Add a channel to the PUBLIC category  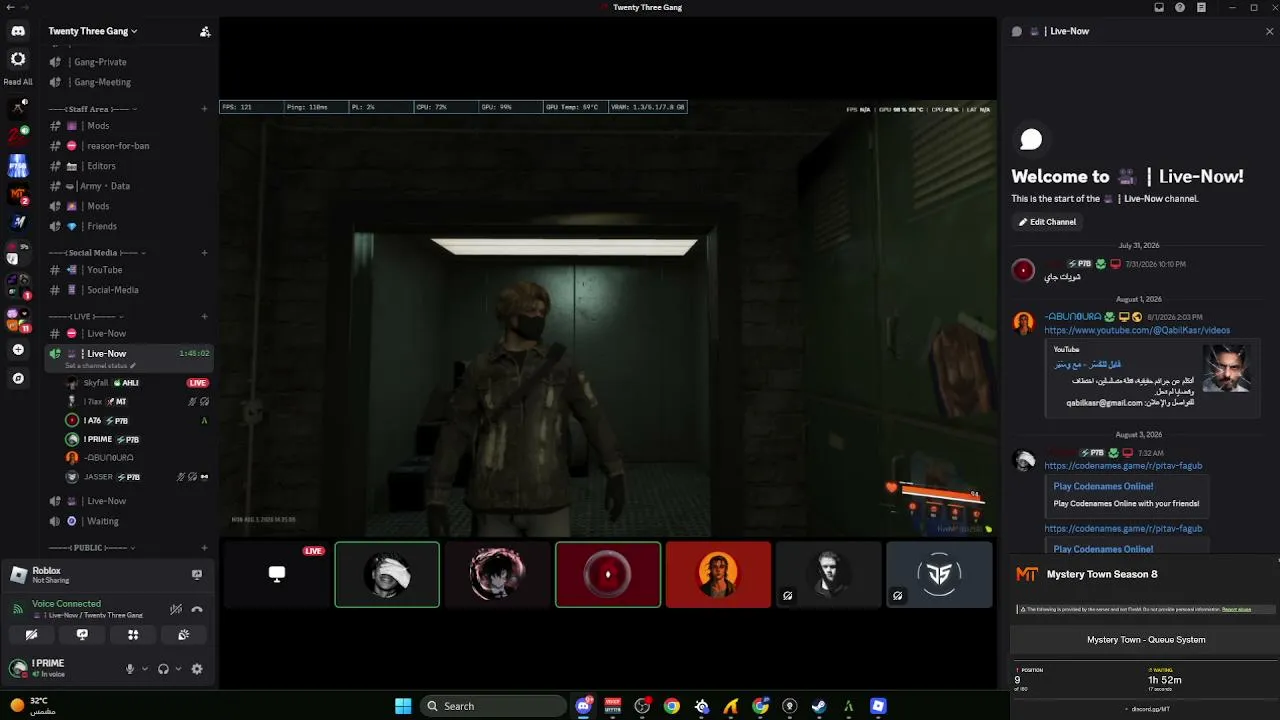(x=205, y=548)
